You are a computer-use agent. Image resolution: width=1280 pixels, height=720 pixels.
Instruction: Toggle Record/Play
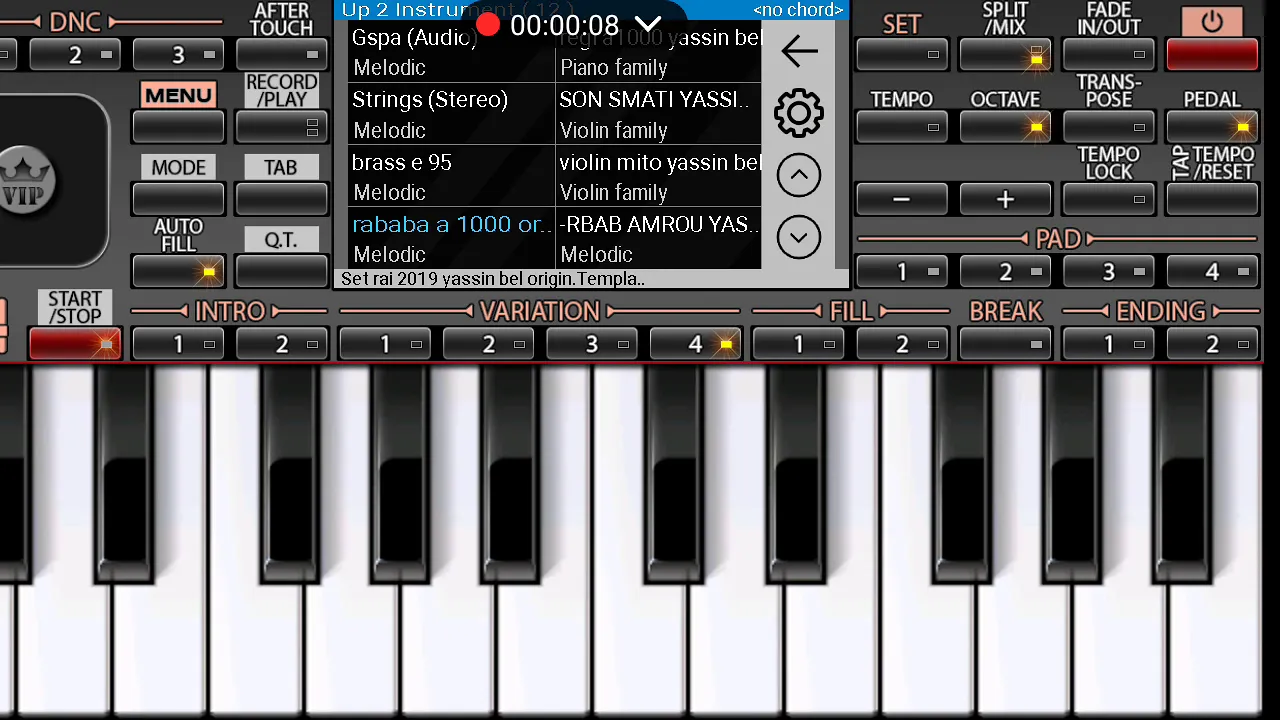tap(282, 127)
